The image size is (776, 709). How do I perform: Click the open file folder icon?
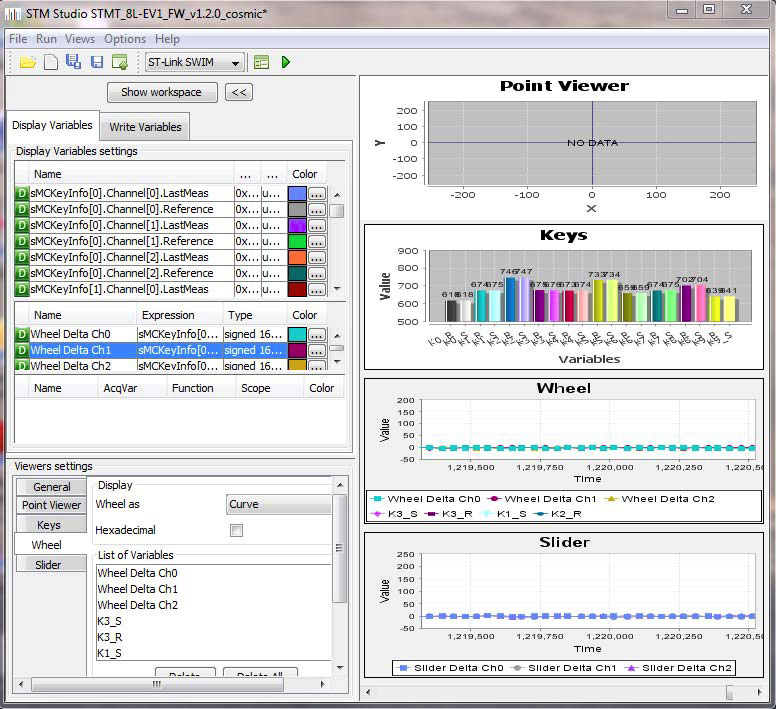tap(27, 62)
